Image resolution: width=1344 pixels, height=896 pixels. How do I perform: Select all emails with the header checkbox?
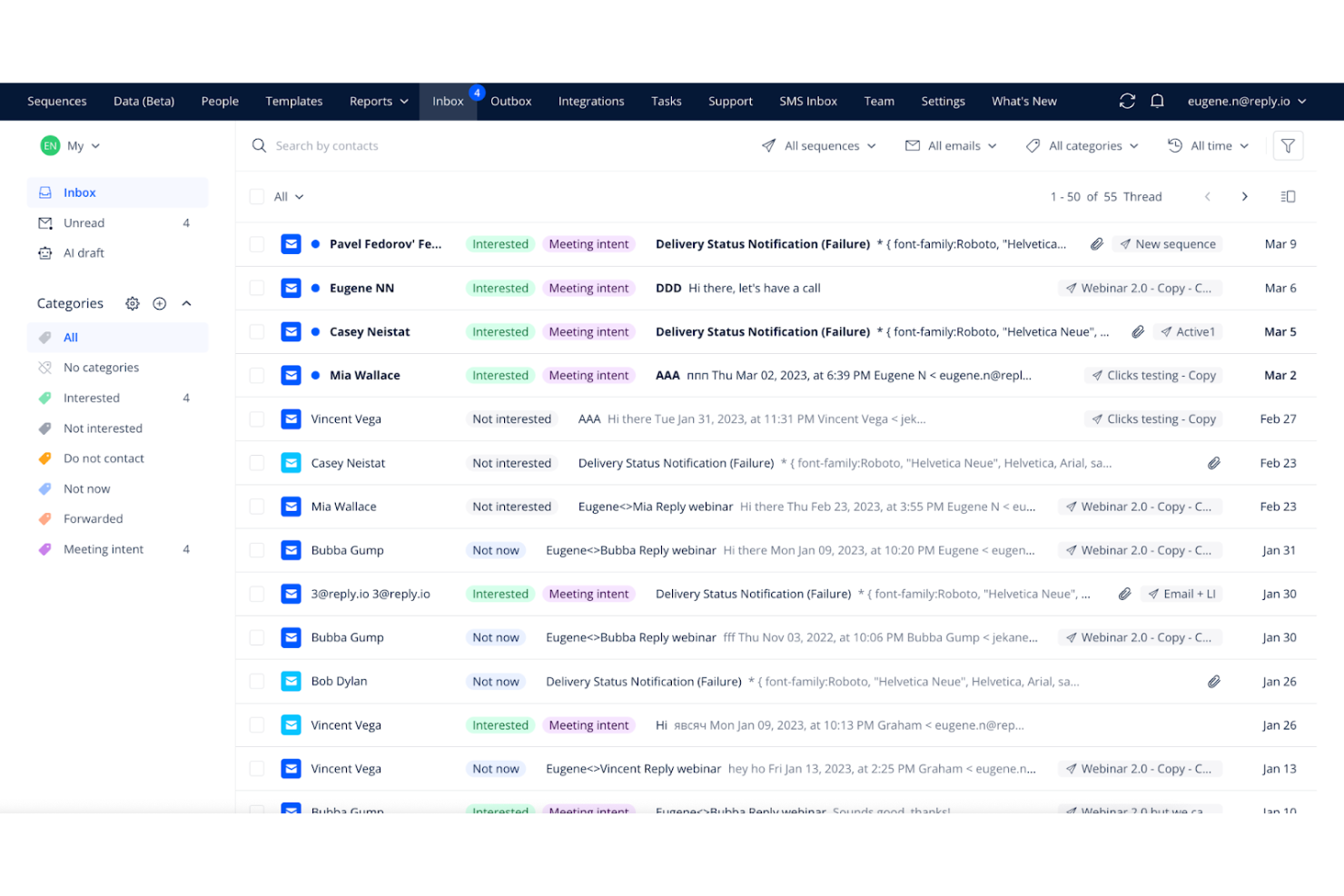257,196
